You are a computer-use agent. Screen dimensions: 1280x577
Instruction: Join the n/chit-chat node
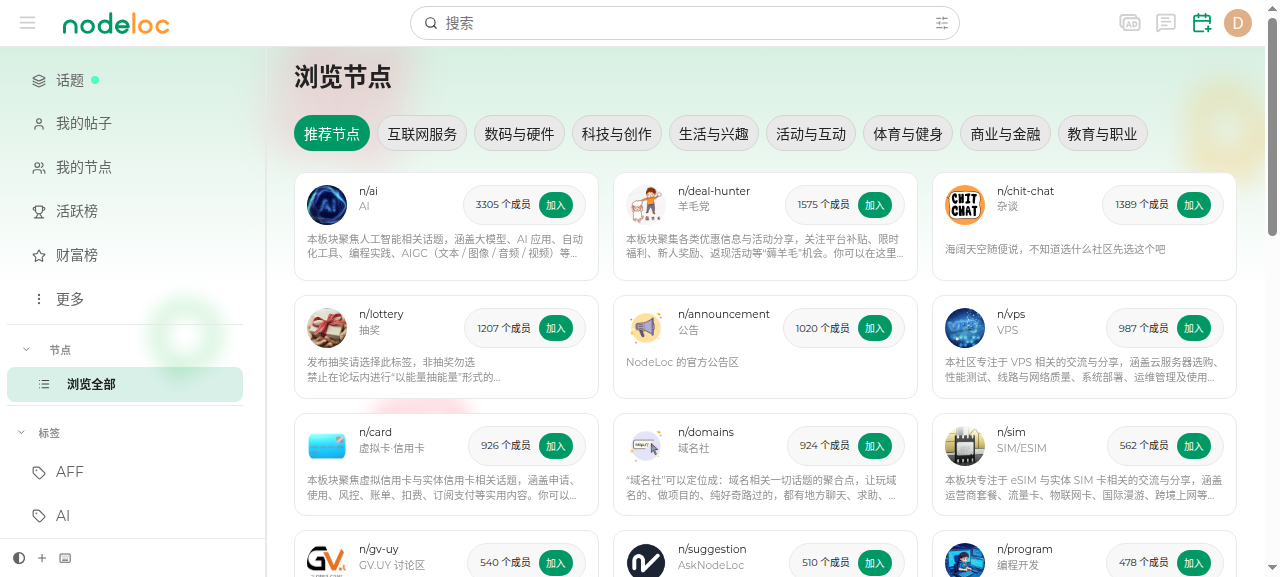[x=1194, y=205]
